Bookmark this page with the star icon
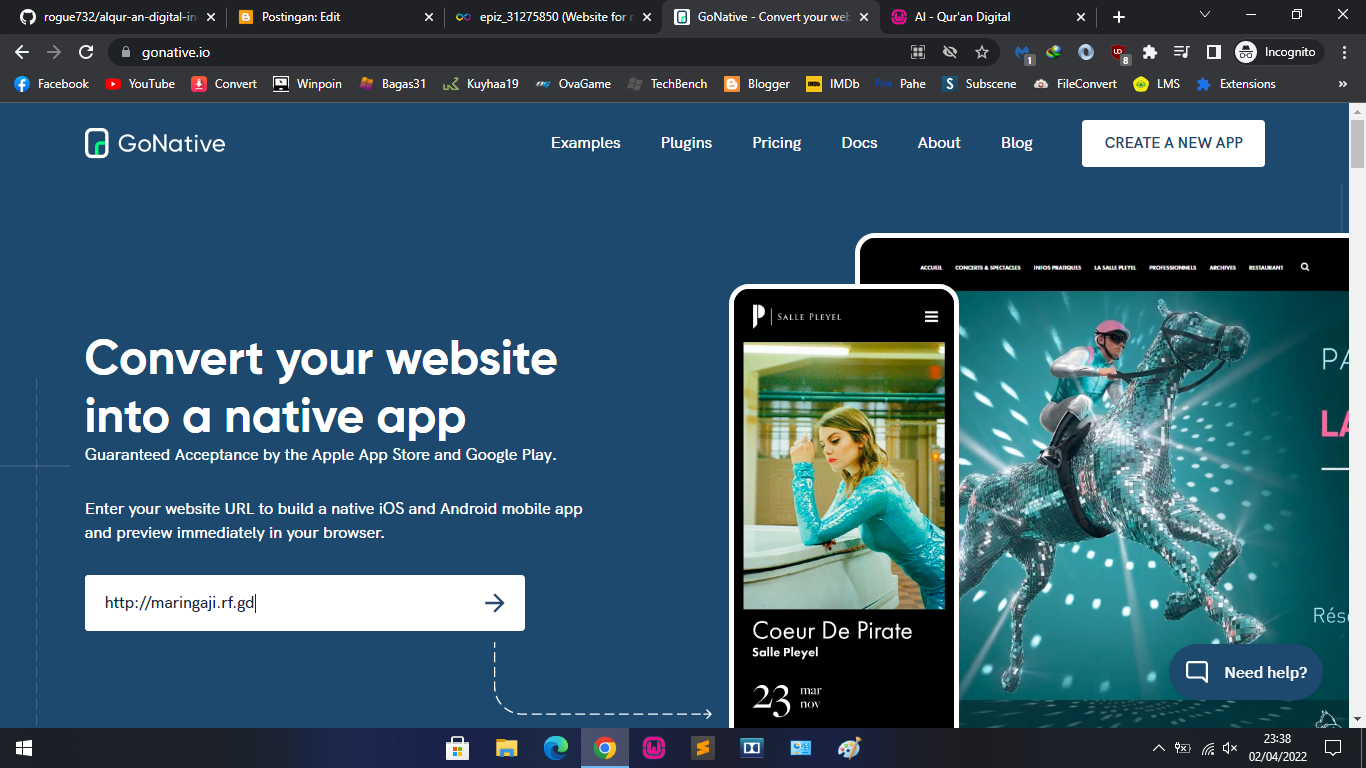 tap(982, 52)
